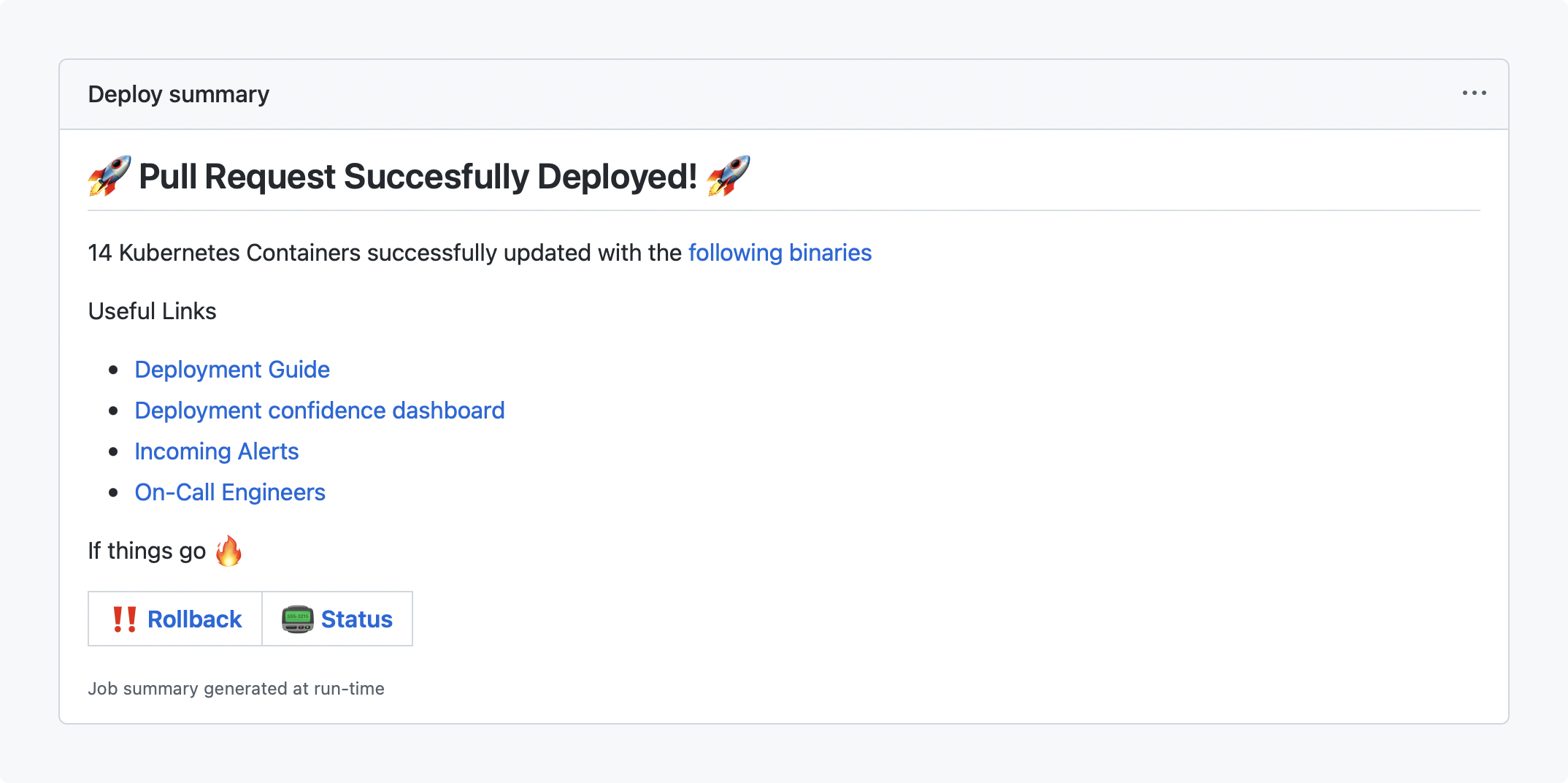Viewport: 1568px width, 783px height.
Task: Click the rocket emoji after 'Deployed!'
Action: (728, 176)
